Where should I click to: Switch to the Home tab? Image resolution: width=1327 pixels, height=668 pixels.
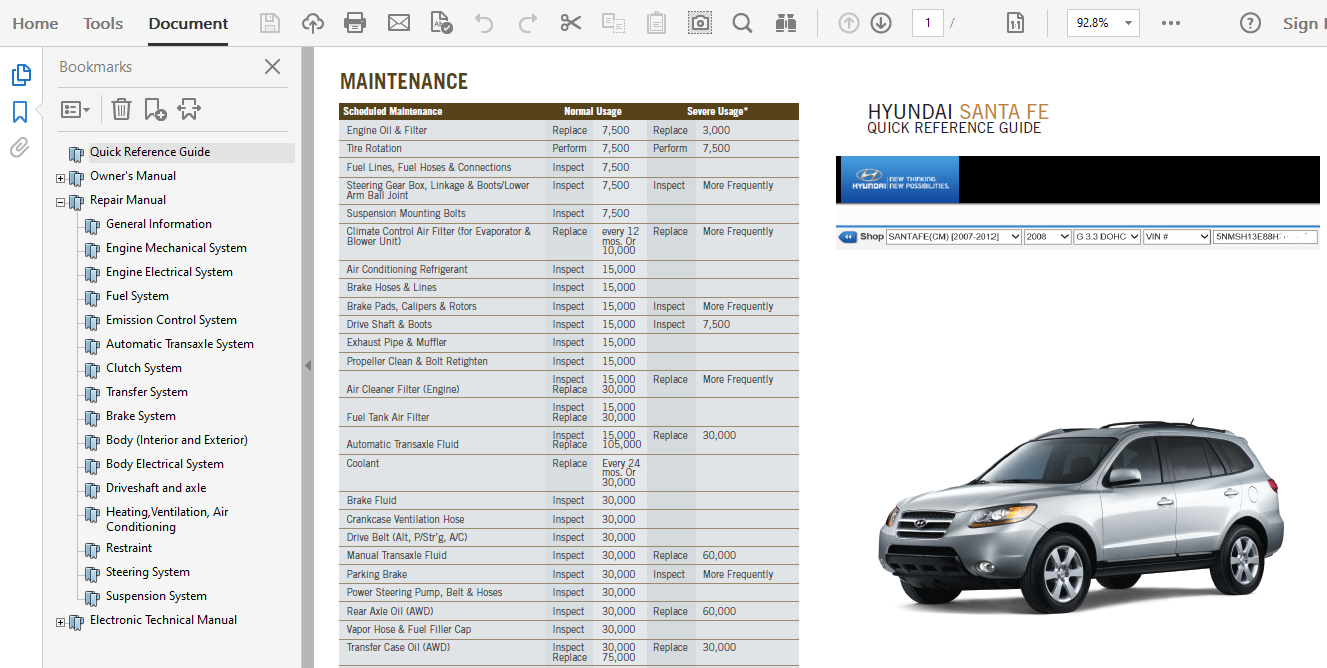(35, 23)
